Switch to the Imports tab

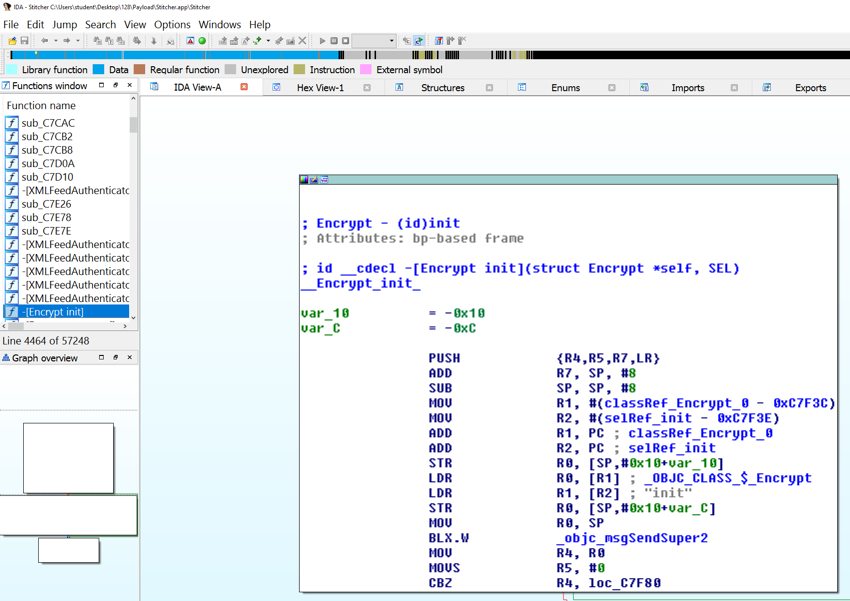pos(687,88)
